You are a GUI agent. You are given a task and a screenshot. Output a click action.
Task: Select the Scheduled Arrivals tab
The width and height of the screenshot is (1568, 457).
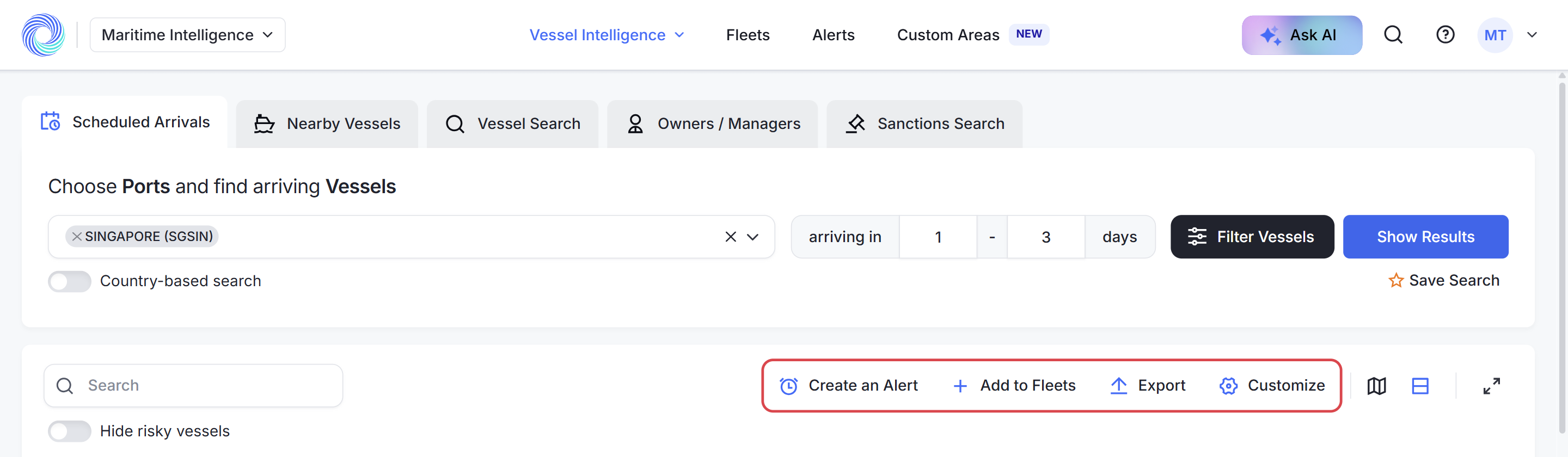(x=125, y=122)
